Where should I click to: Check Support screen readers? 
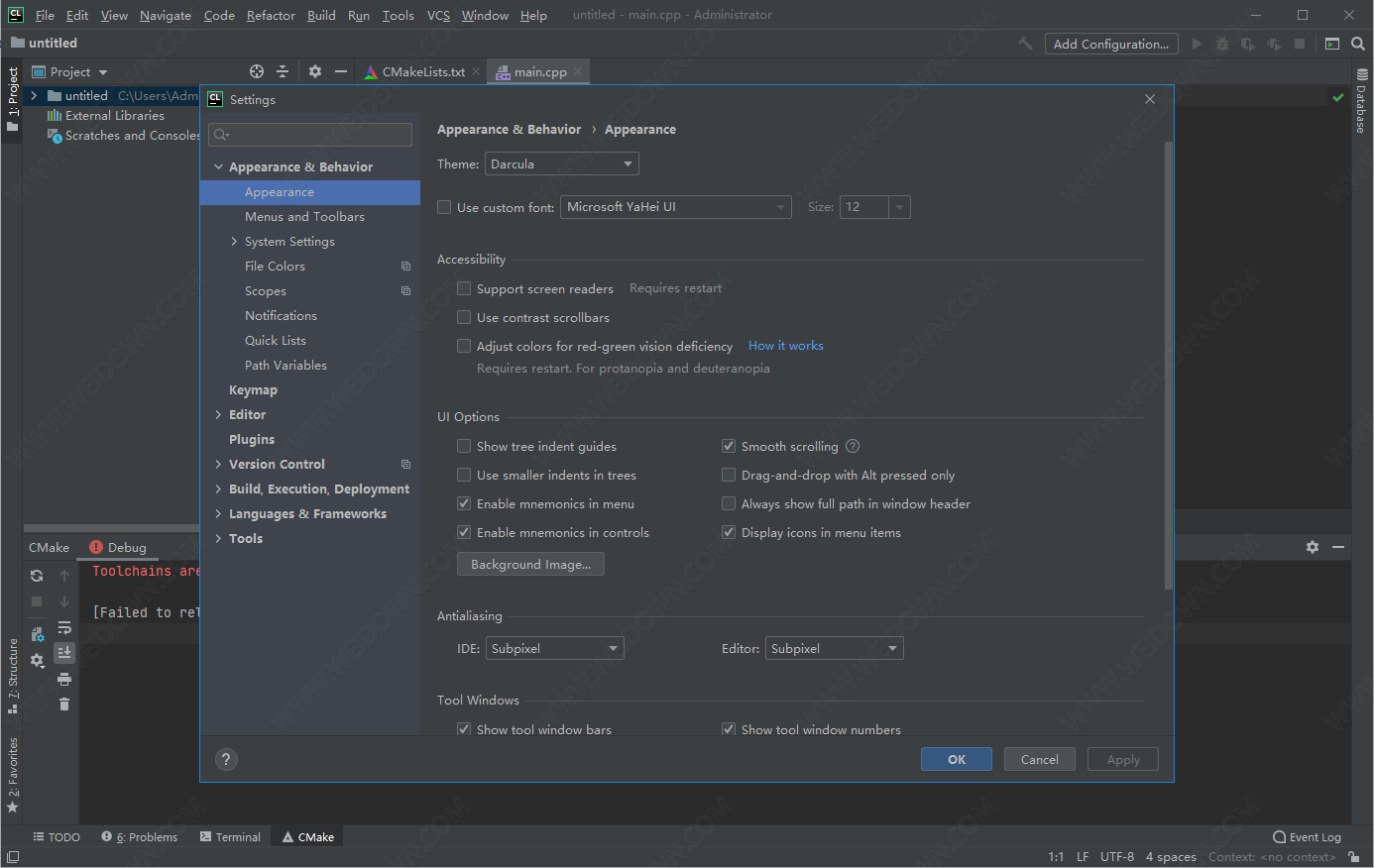[x=464, y=288]
